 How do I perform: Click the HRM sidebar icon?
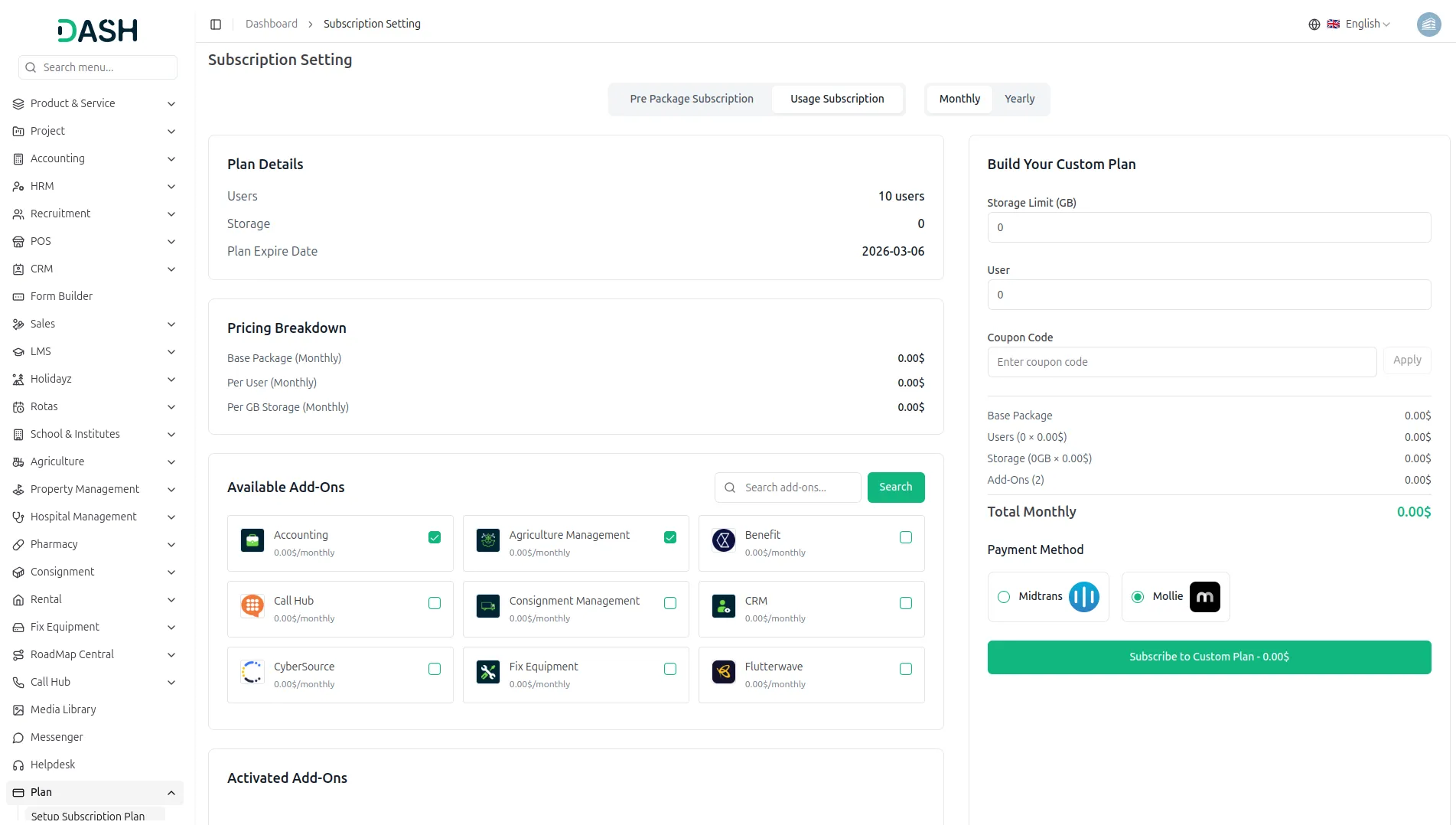(x=18, y=187)
